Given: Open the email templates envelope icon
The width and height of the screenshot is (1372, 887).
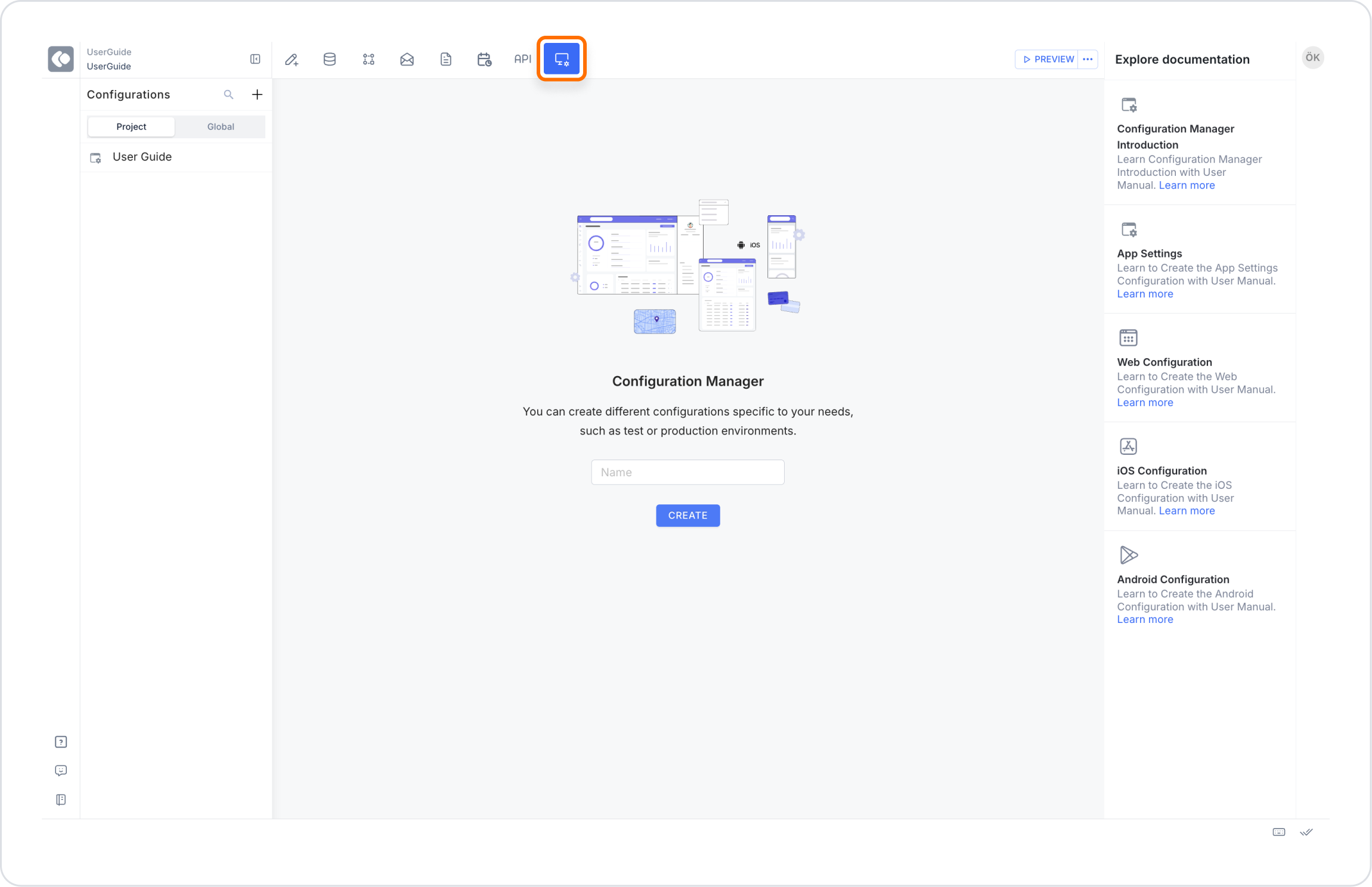Looking at the screenshot, I should click(407, 59).
